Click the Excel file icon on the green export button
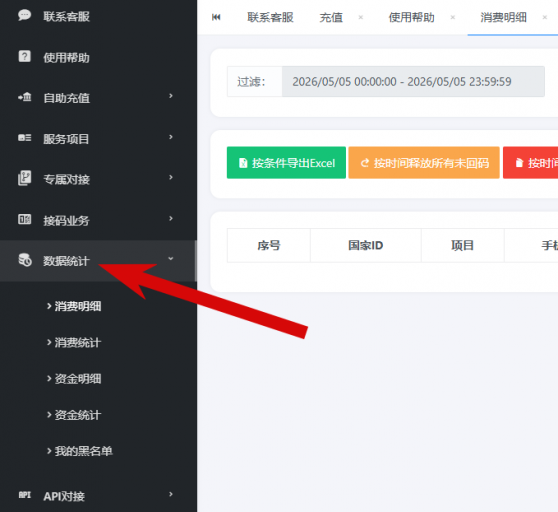 (x=243, y=163)
